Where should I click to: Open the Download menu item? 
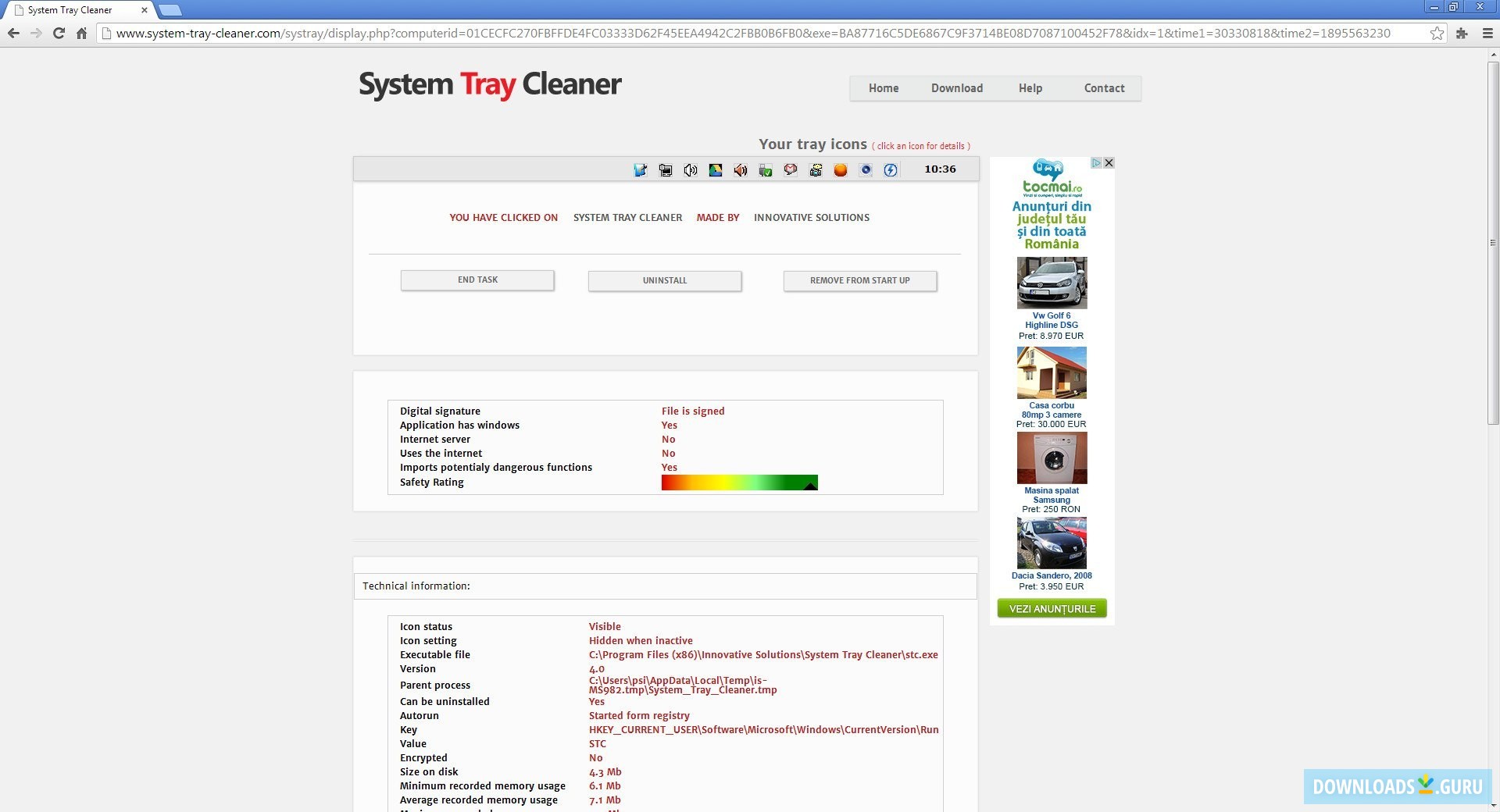(x=956, y=88)
